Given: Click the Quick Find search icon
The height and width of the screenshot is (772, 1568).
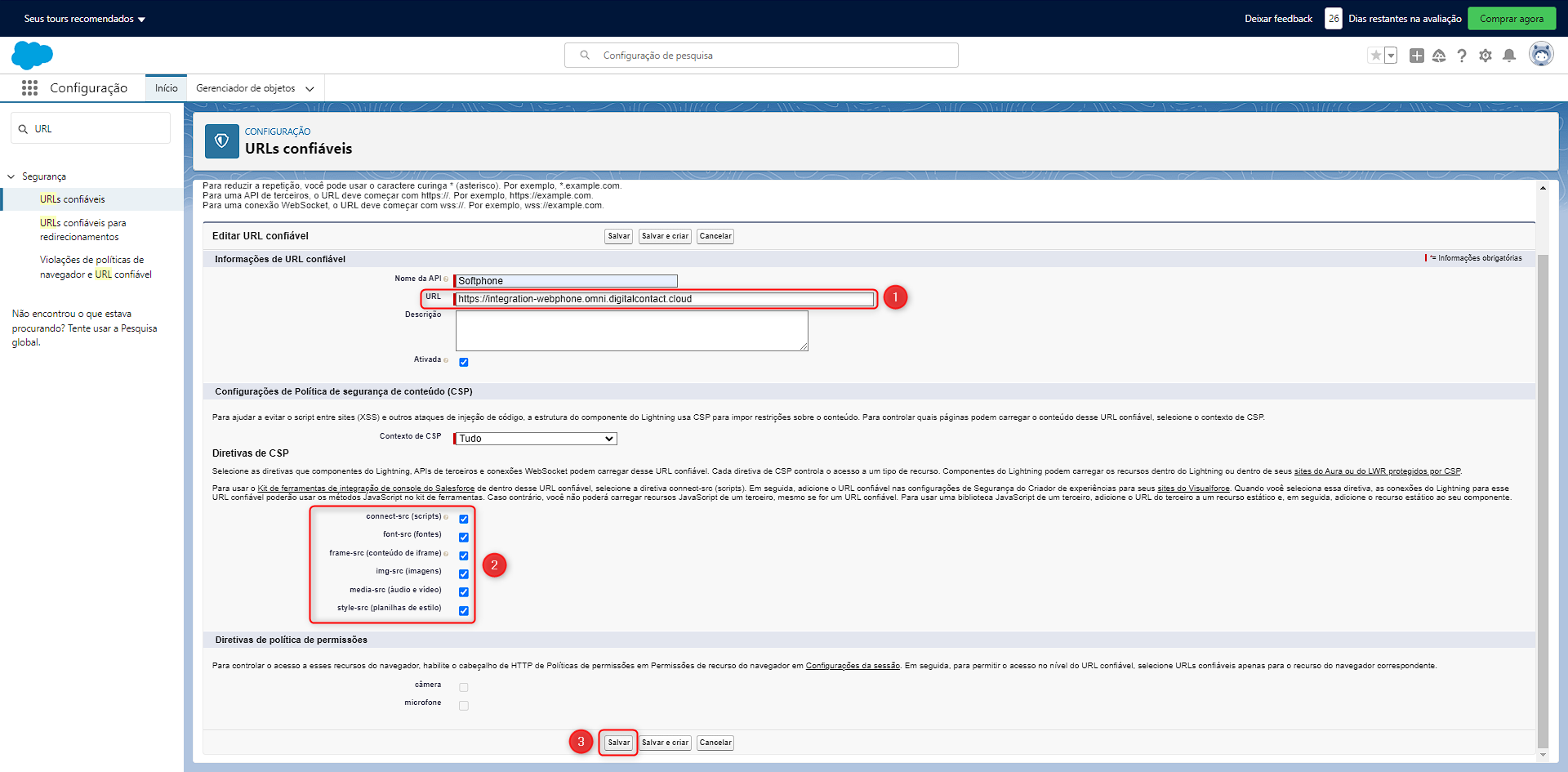Looking at the screenshot, I should tap(23, 129).
